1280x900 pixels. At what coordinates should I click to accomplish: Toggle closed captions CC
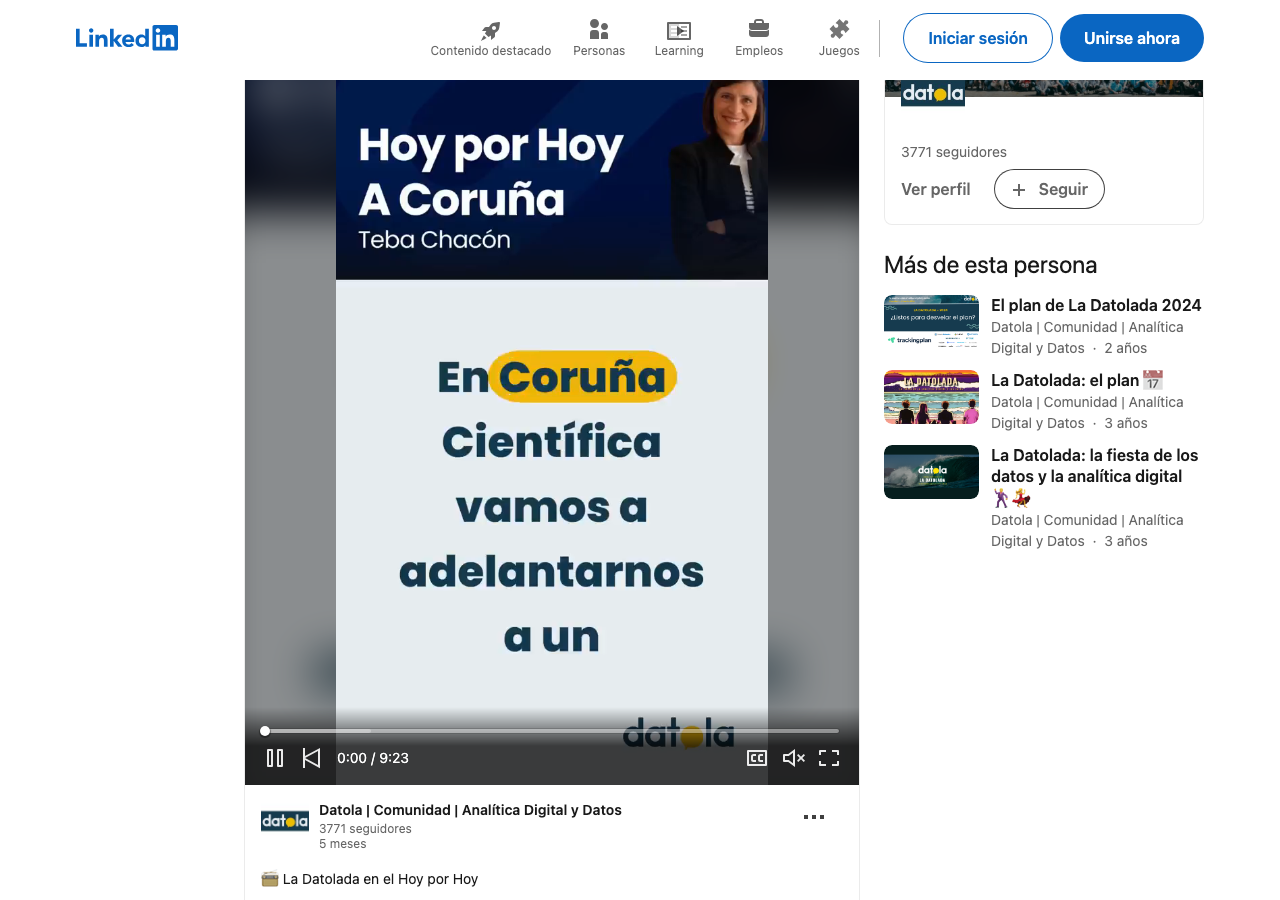tap(757, 758)
